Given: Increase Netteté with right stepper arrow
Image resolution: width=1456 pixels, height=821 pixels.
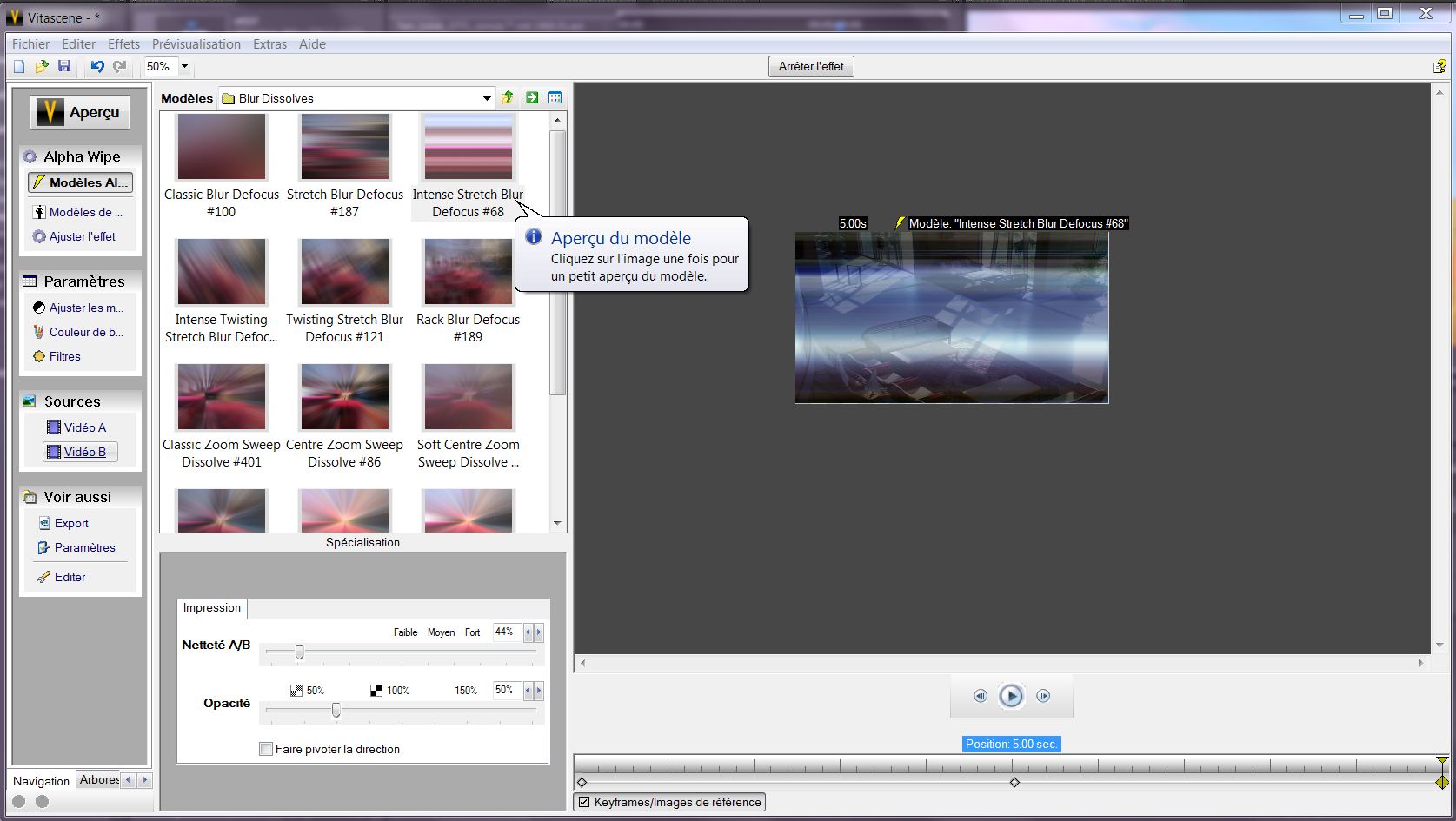Looking at the screenshot, I should click(539, 632).
